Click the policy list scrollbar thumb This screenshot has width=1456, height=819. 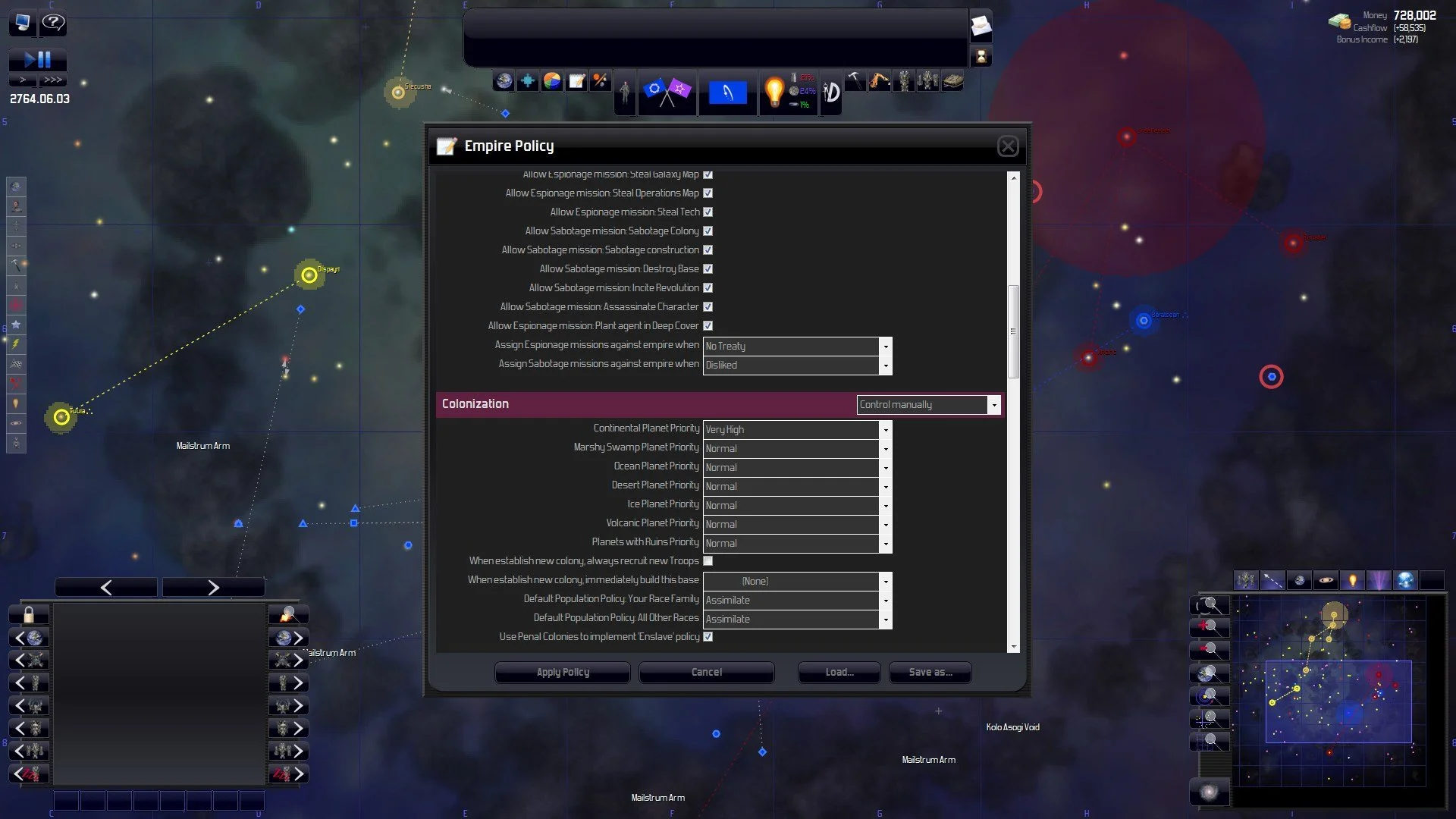1013,331
